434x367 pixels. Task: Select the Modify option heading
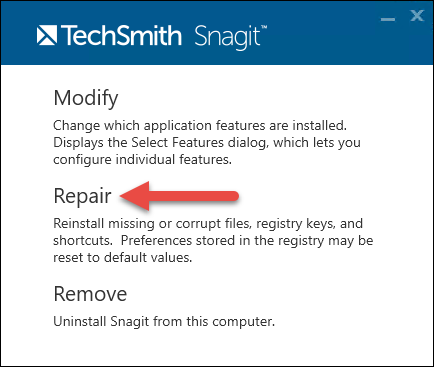coord(86,98)
